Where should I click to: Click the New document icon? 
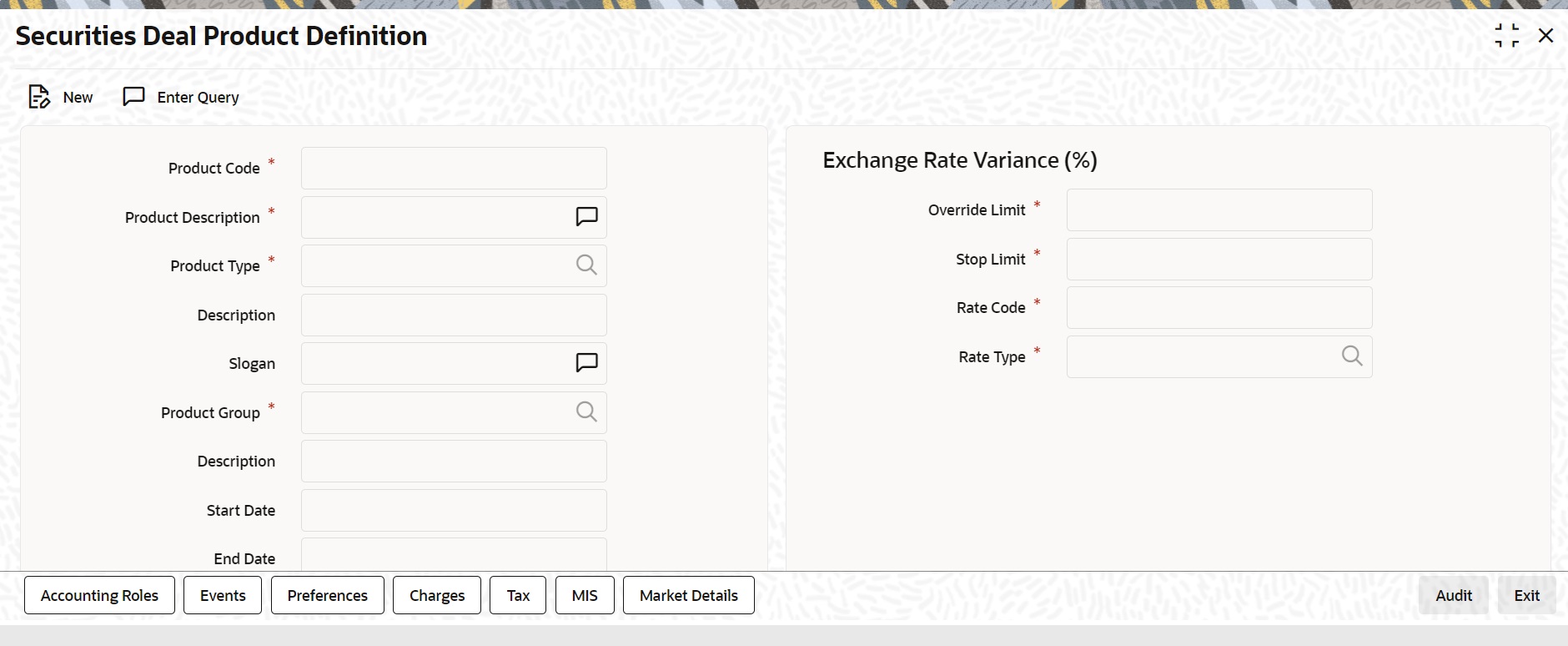[x=39, y=97]
